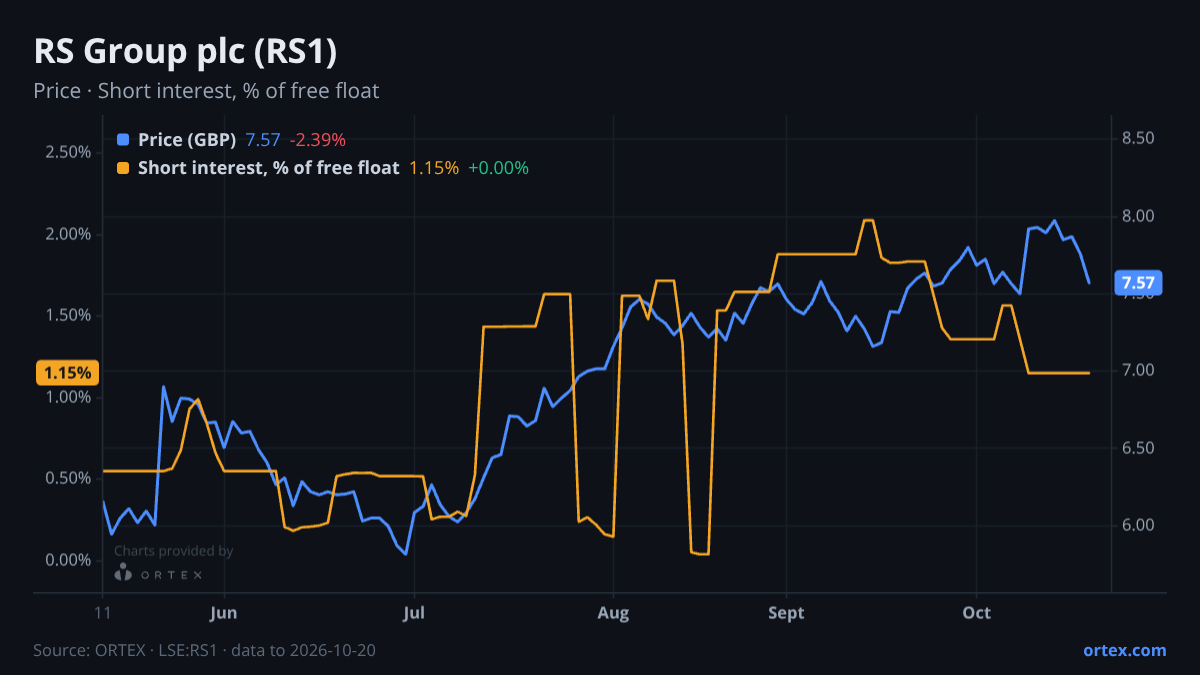Click the Aug label on date axis
Image resolution: width=1200 pixels, height=675 pixels.
(x=614, y=613)
